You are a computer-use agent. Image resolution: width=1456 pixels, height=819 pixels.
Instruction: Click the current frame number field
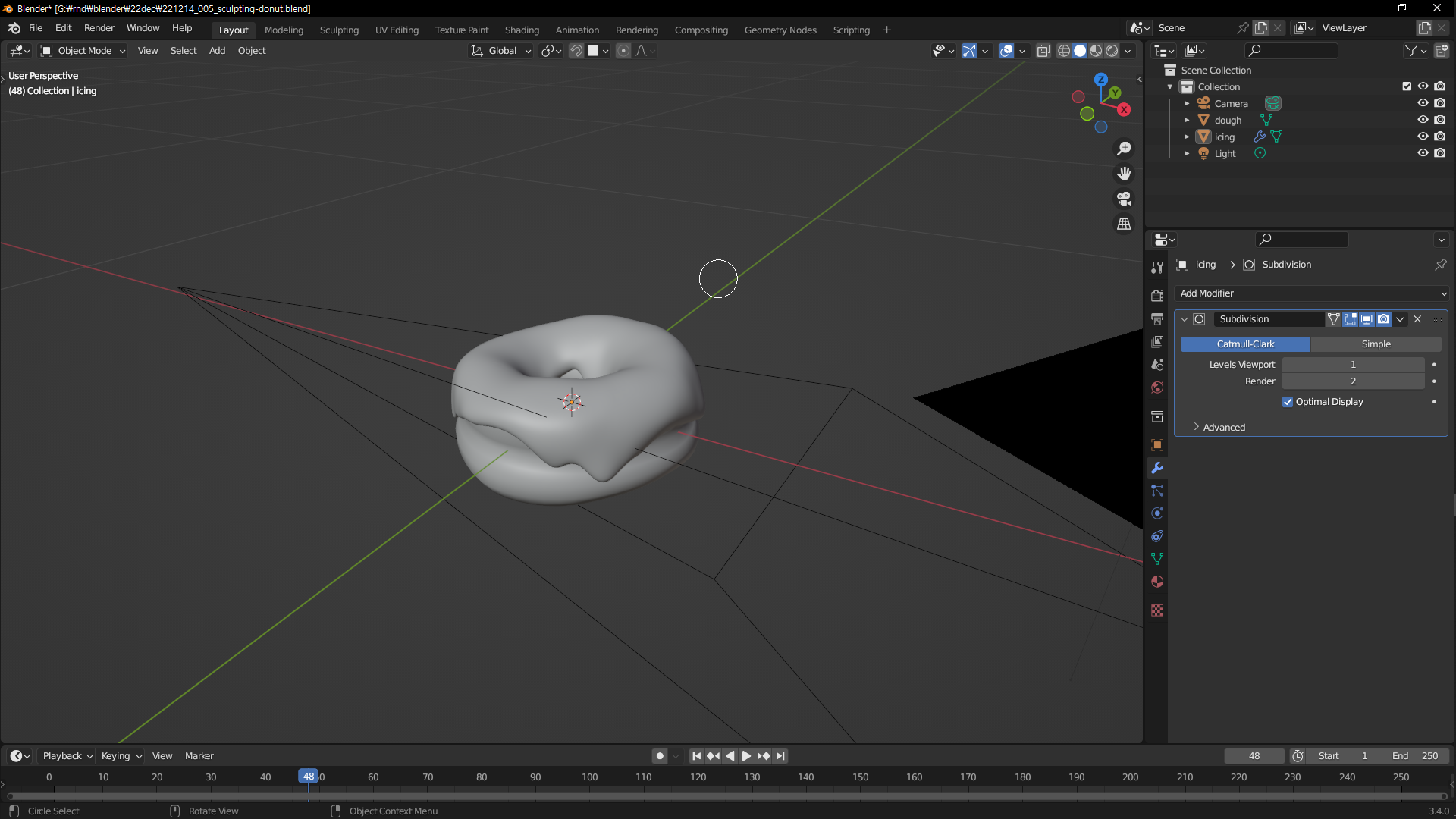pos(1254,756)
